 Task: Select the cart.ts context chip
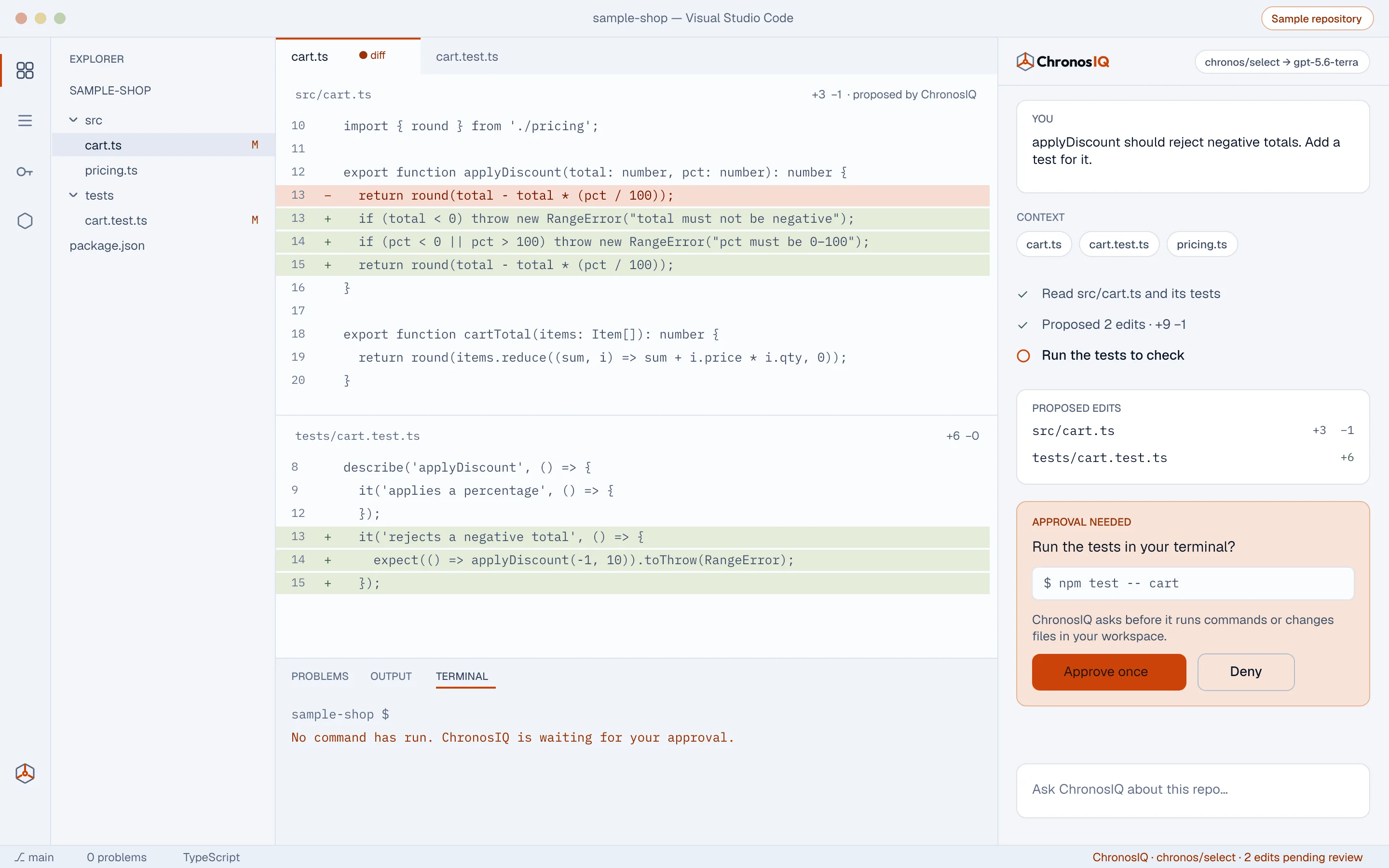pyautogui.click(x=1044, y=244)
